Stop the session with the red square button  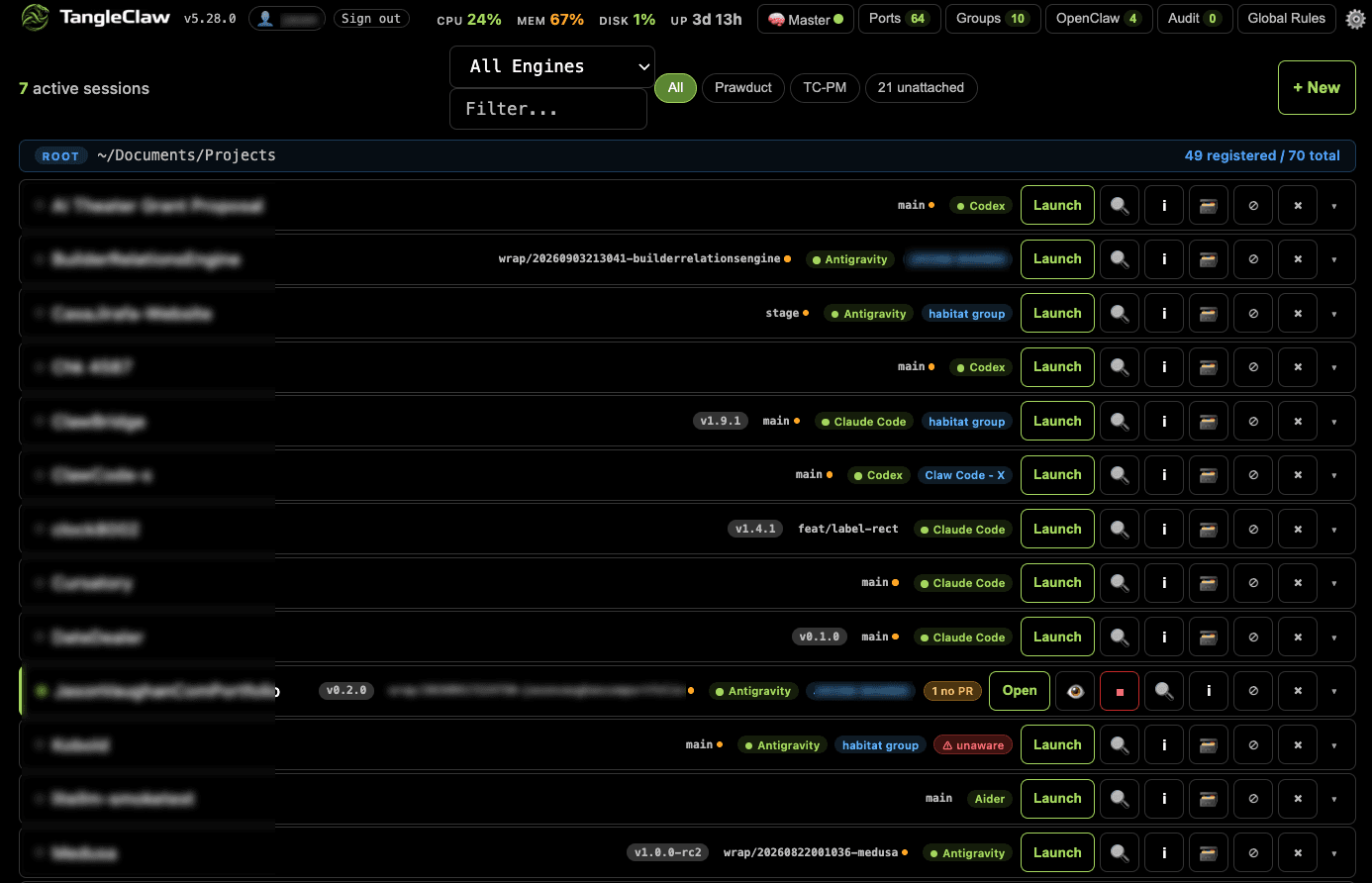[1120, 691]
